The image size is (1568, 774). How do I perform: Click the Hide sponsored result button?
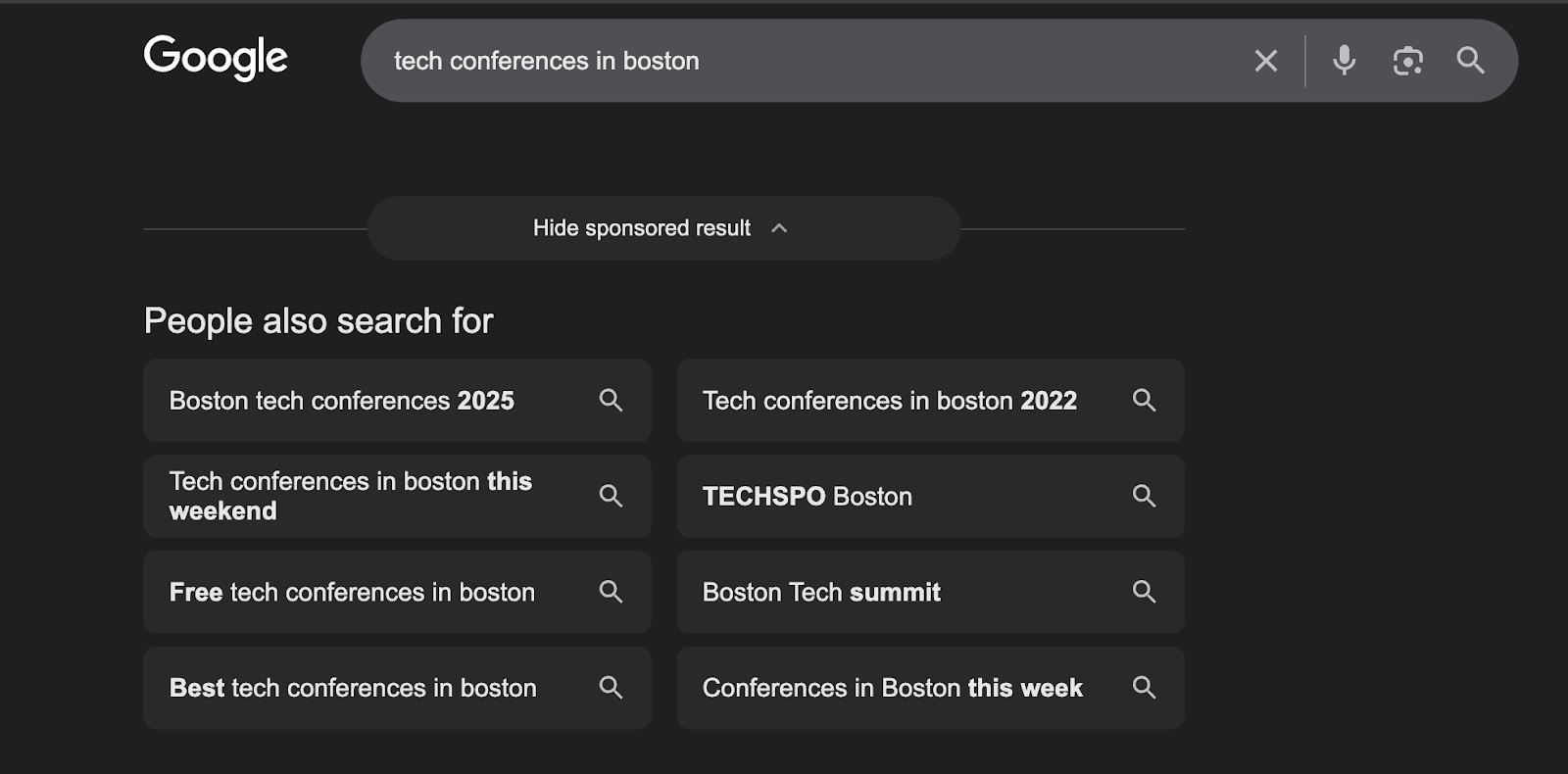coord(663,228)
